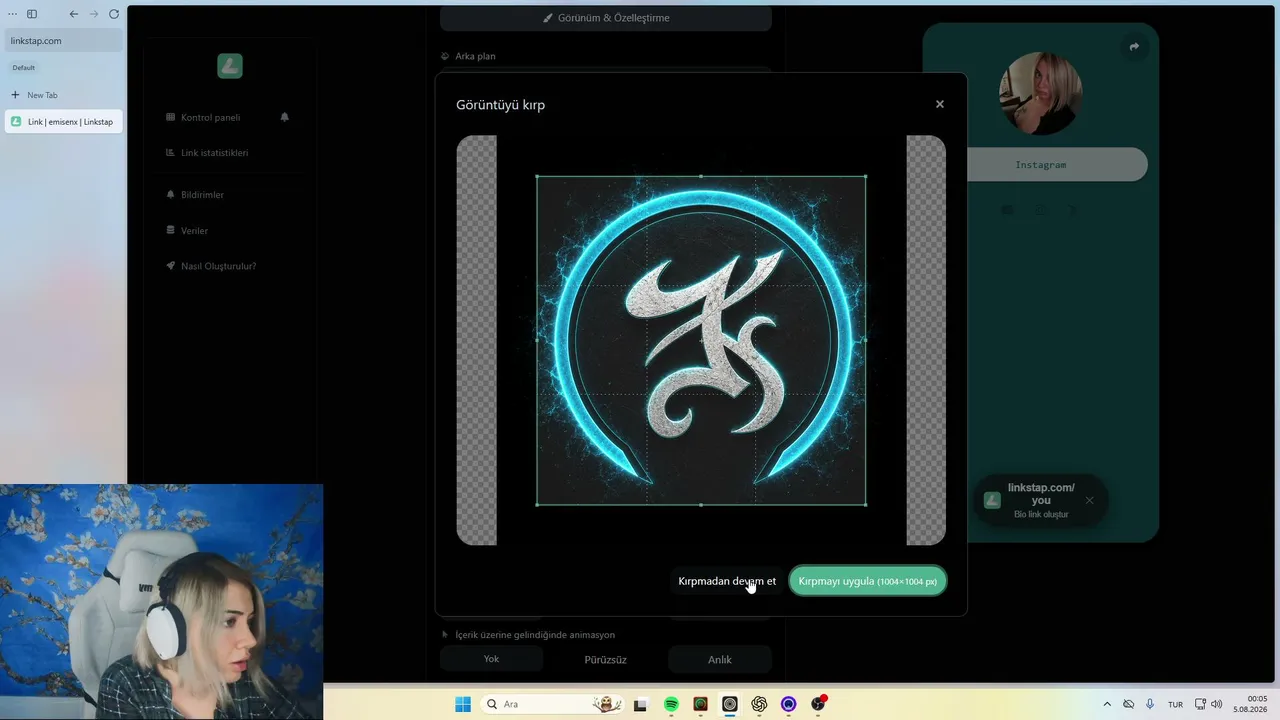Screen dimensions: 1280x720
Task: Dismiss linkstap.com/you banner with X
Action: point(1089,500)
